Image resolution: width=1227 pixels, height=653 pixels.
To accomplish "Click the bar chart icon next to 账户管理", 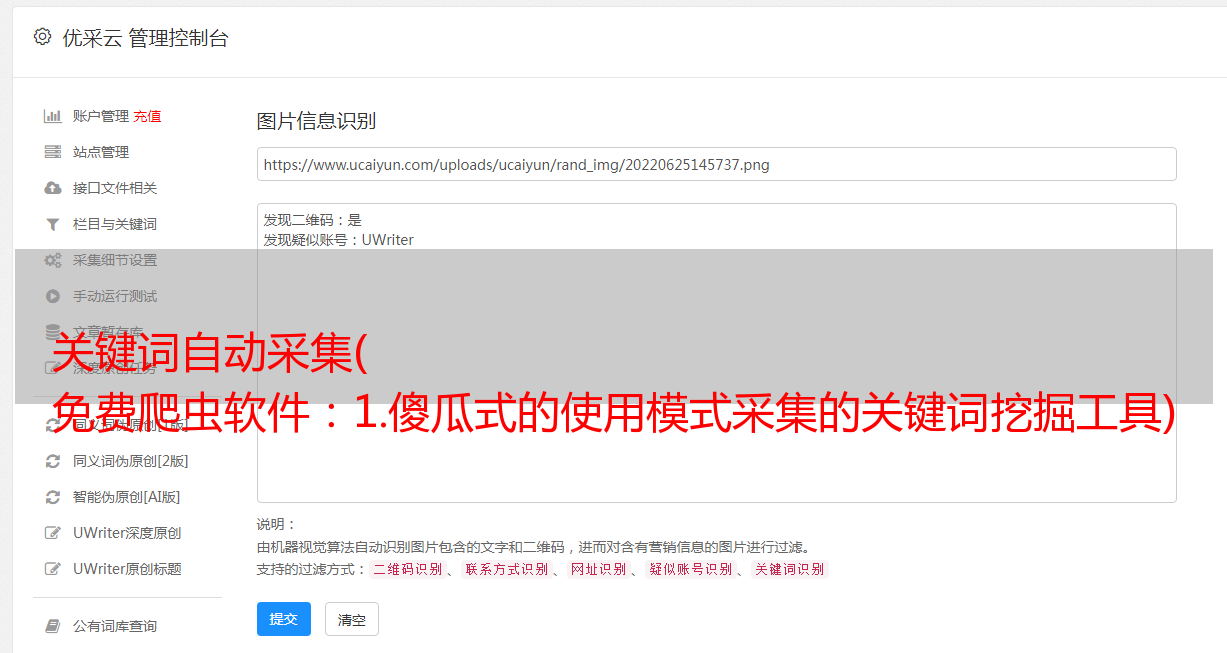I will coord(53,116).
